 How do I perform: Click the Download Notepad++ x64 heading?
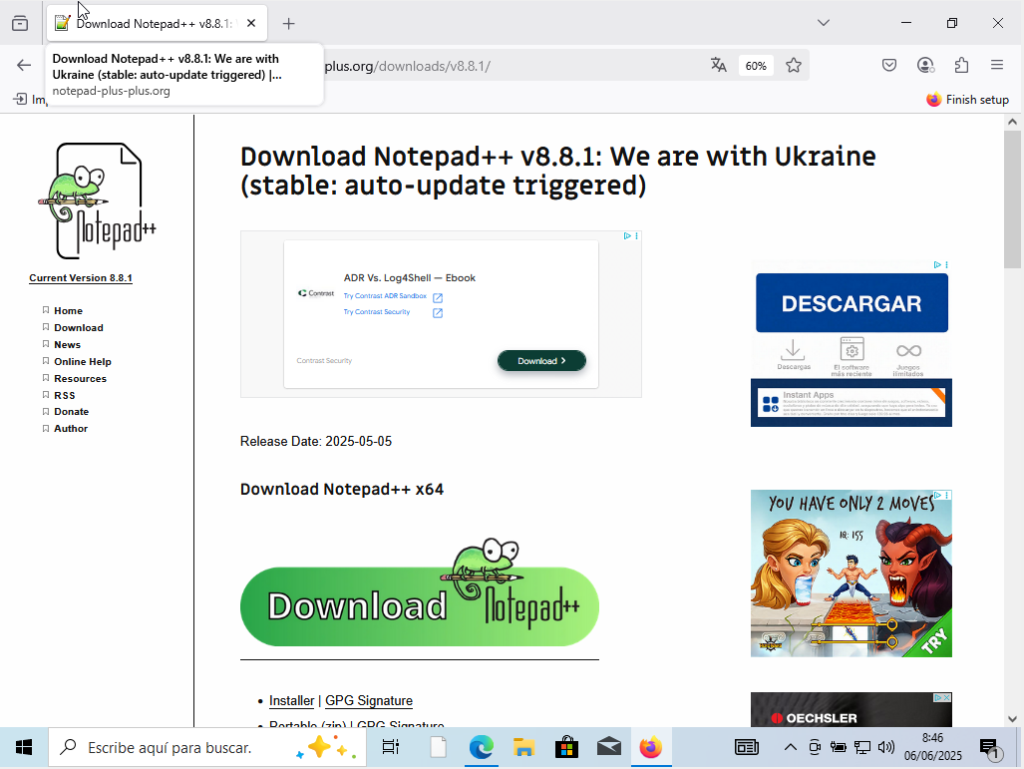point(342,490)
